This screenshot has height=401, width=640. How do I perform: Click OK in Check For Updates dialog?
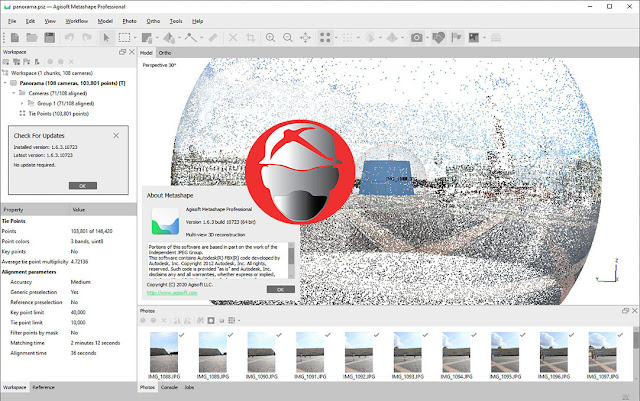(x=83, y=186)
